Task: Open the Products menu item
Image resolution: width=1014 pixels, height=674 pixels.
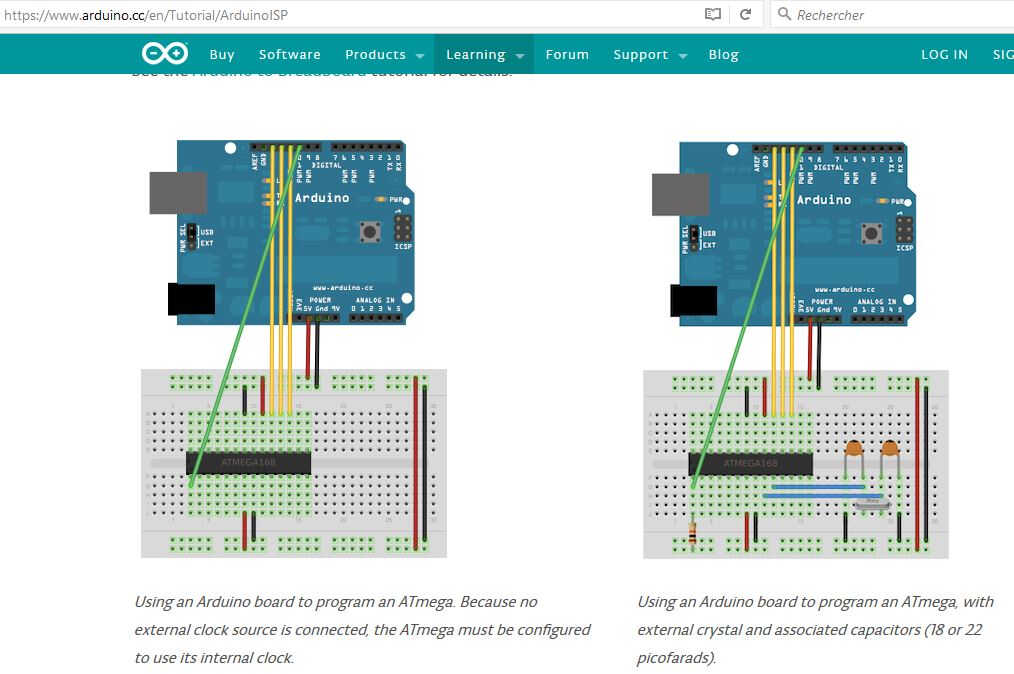Action: point(375,54)
